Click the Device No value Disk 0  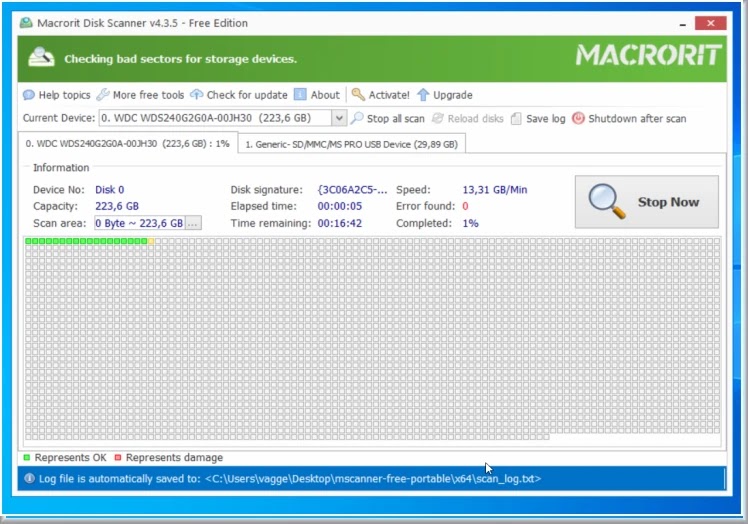click(109, 189)
